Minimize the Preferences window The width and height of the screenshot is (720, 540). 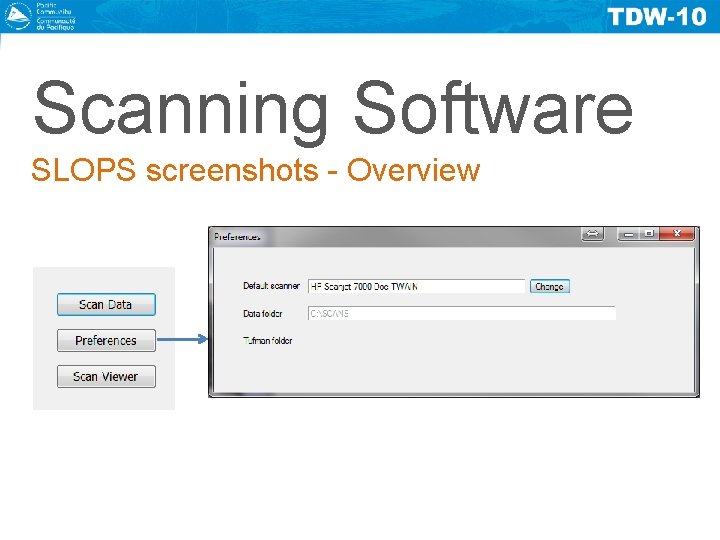tap(629, 234)
